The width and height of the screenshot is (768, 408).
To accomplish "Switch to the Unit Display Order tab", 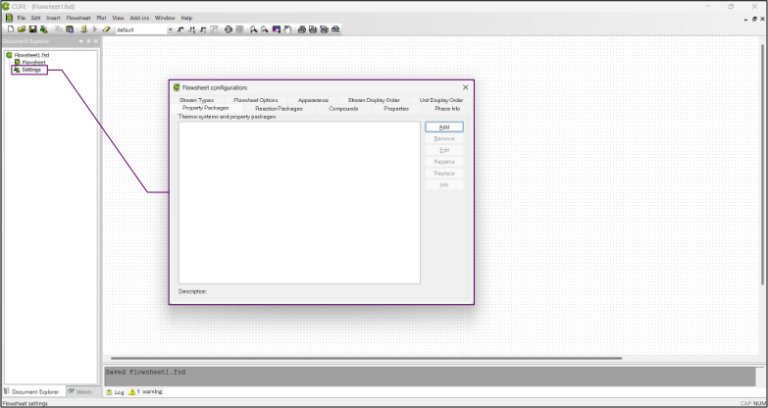I will [x=441, y=100].
